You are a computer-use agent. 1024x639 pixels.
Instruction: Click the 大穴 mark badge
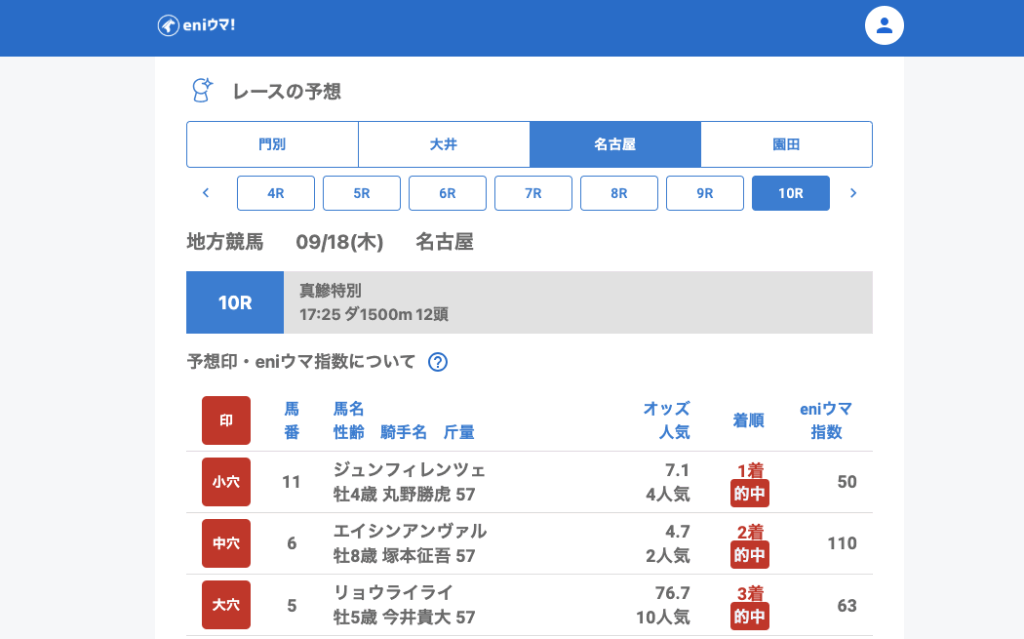pos(226,605)
